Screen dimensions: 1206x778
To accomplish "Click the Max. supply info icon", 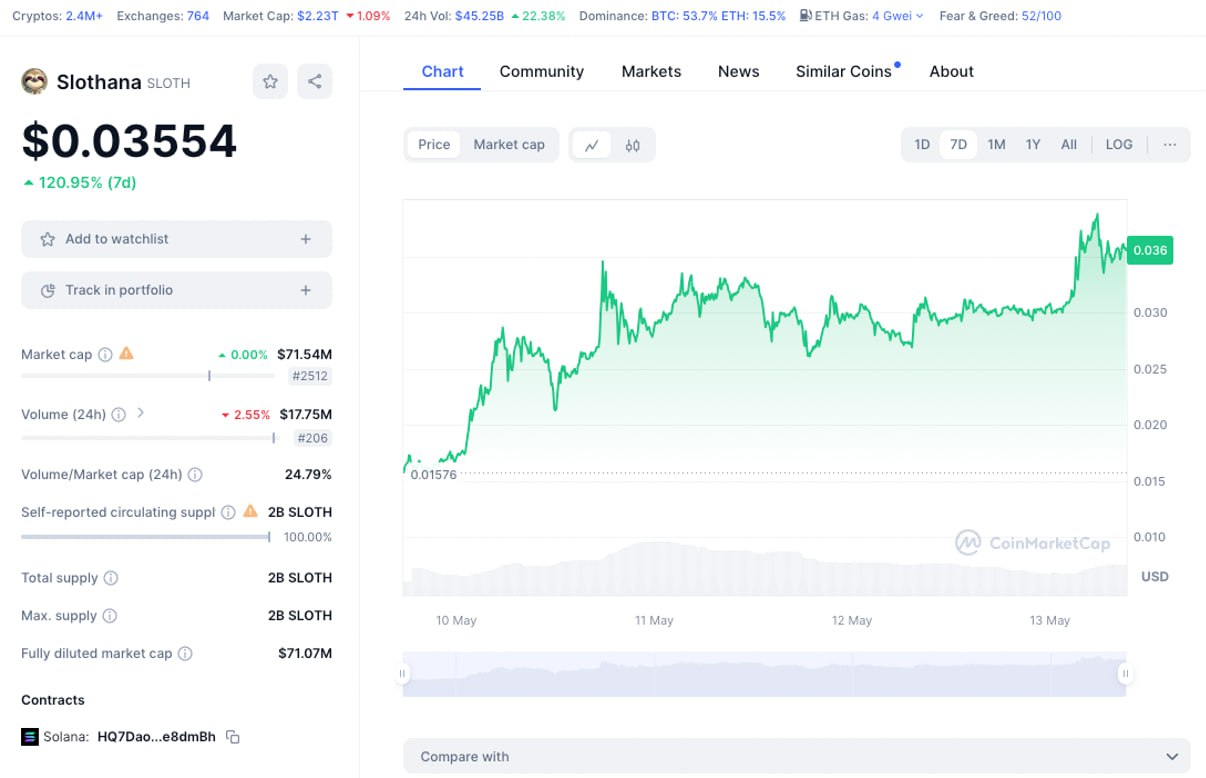I will coord(110,616).
